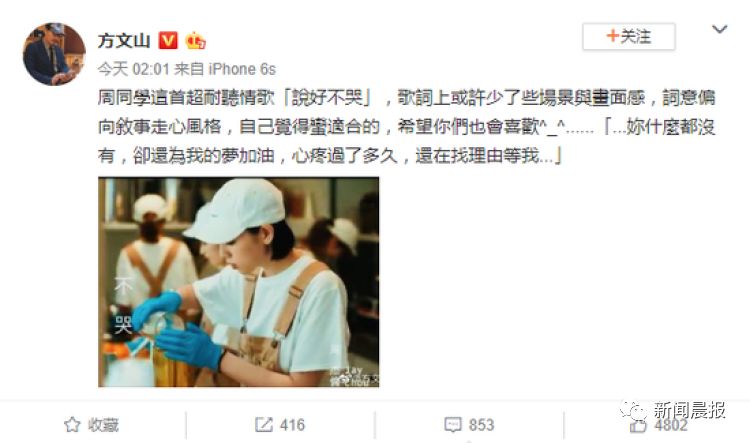Click the crown membership badge icon
This screenshot has width=750, height=443.
(196, 41)
